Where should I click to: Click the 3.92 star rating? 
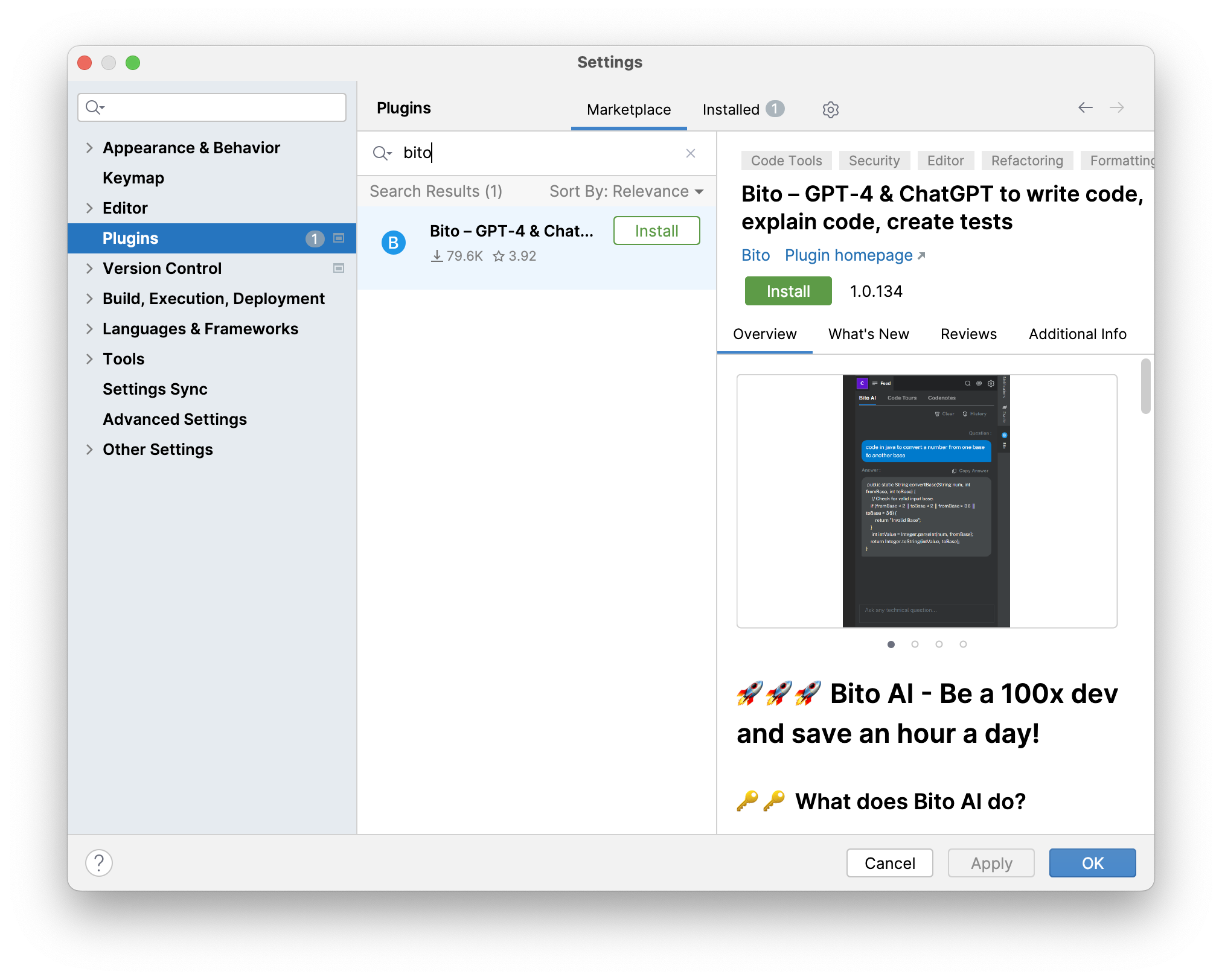[514, 256]
